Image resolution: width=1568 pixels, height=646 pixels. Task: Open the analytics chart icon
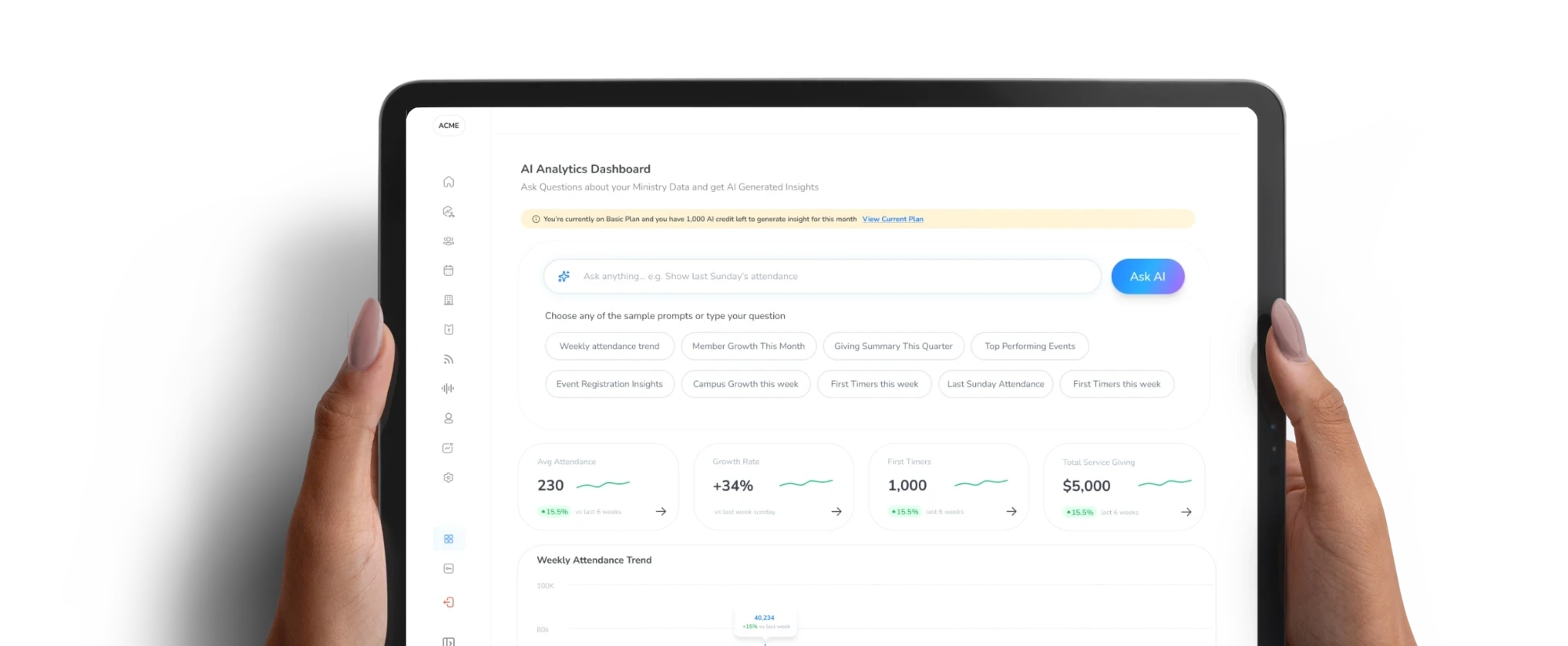point(448,448)
